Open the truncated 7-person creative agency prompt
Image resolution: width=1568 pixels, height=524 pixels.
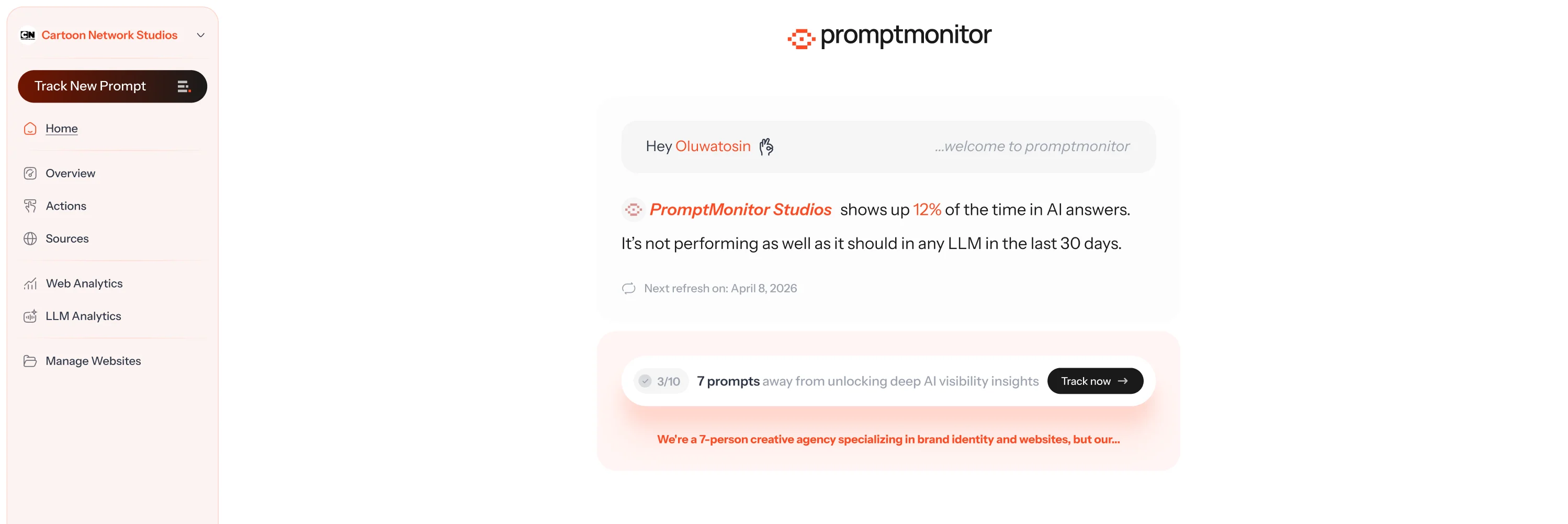coord(888,439)
